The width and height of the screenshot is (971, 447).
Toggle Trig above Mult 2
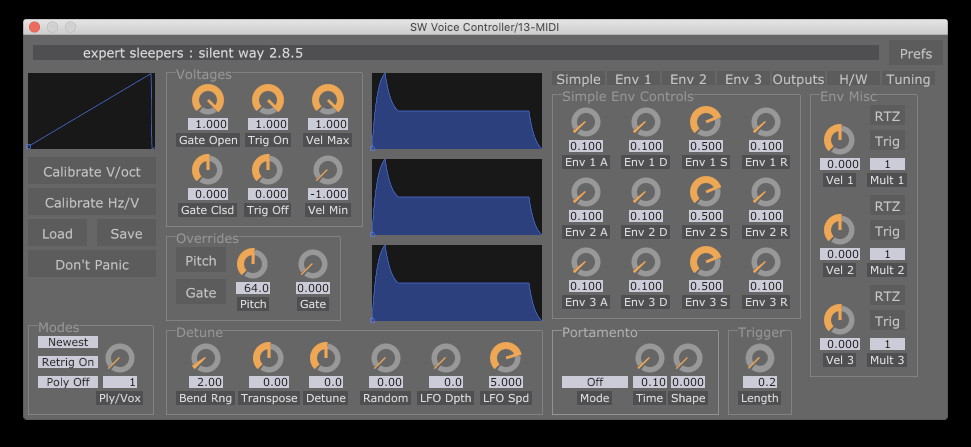[887, 231]
